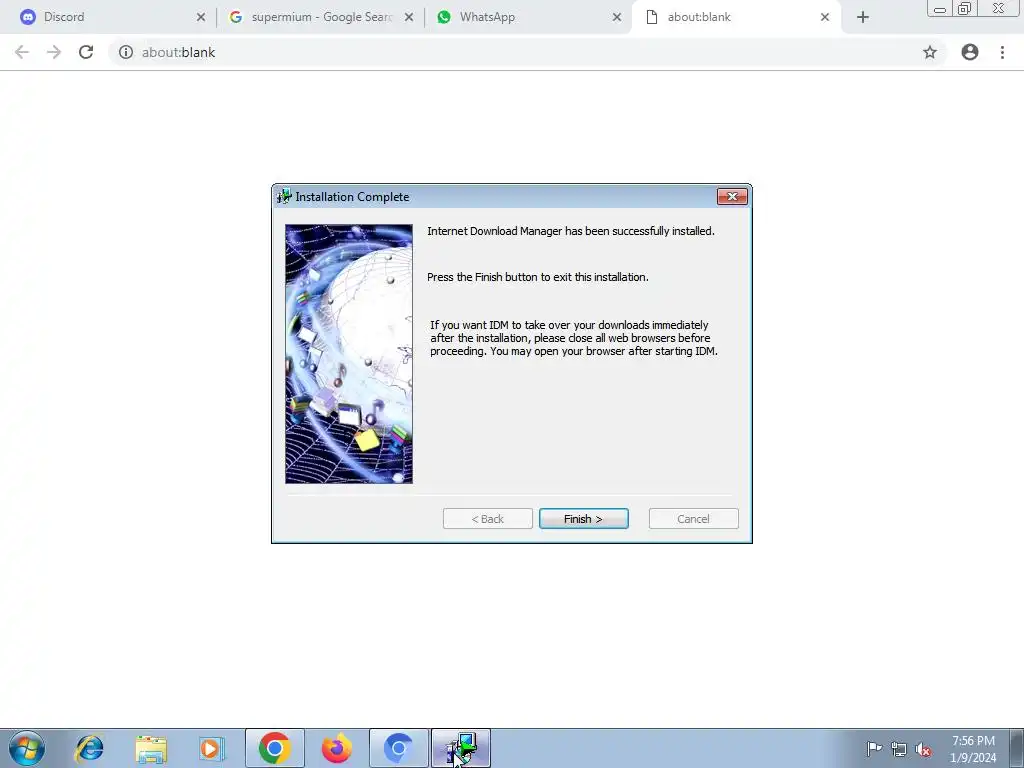The height and width of the screenshot is (768, 1024).
Task: Click the Finish button in installer
Action: pyautogui.click(x=583, y=519)
